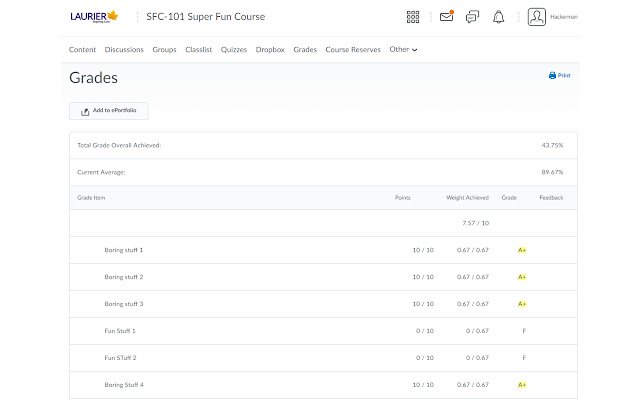Click the A+ grade for Boring stuff 3
The height and width of the screenshot is (400, 640).
tap(522, 304)
